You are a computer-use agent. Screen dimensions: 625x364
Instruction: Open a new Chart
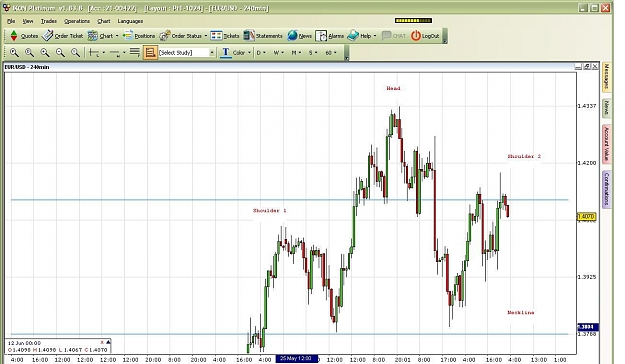100,36
